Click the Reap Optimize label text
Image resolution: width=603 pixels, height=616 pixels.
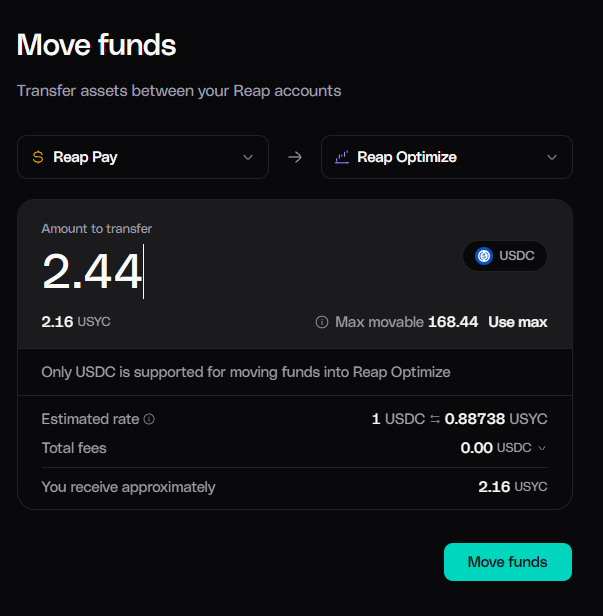(x=407, y=157)
